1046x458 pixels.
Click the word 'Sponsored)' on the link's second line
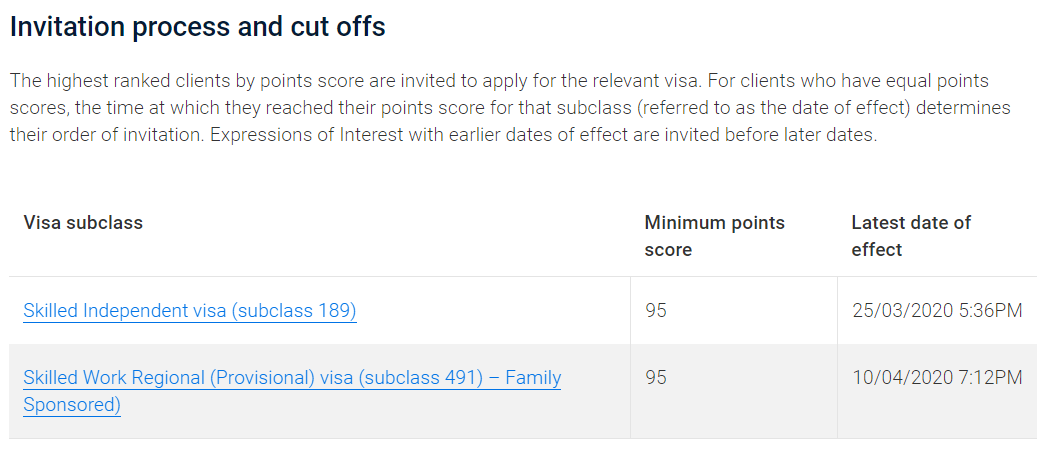(x=72, y=405)
